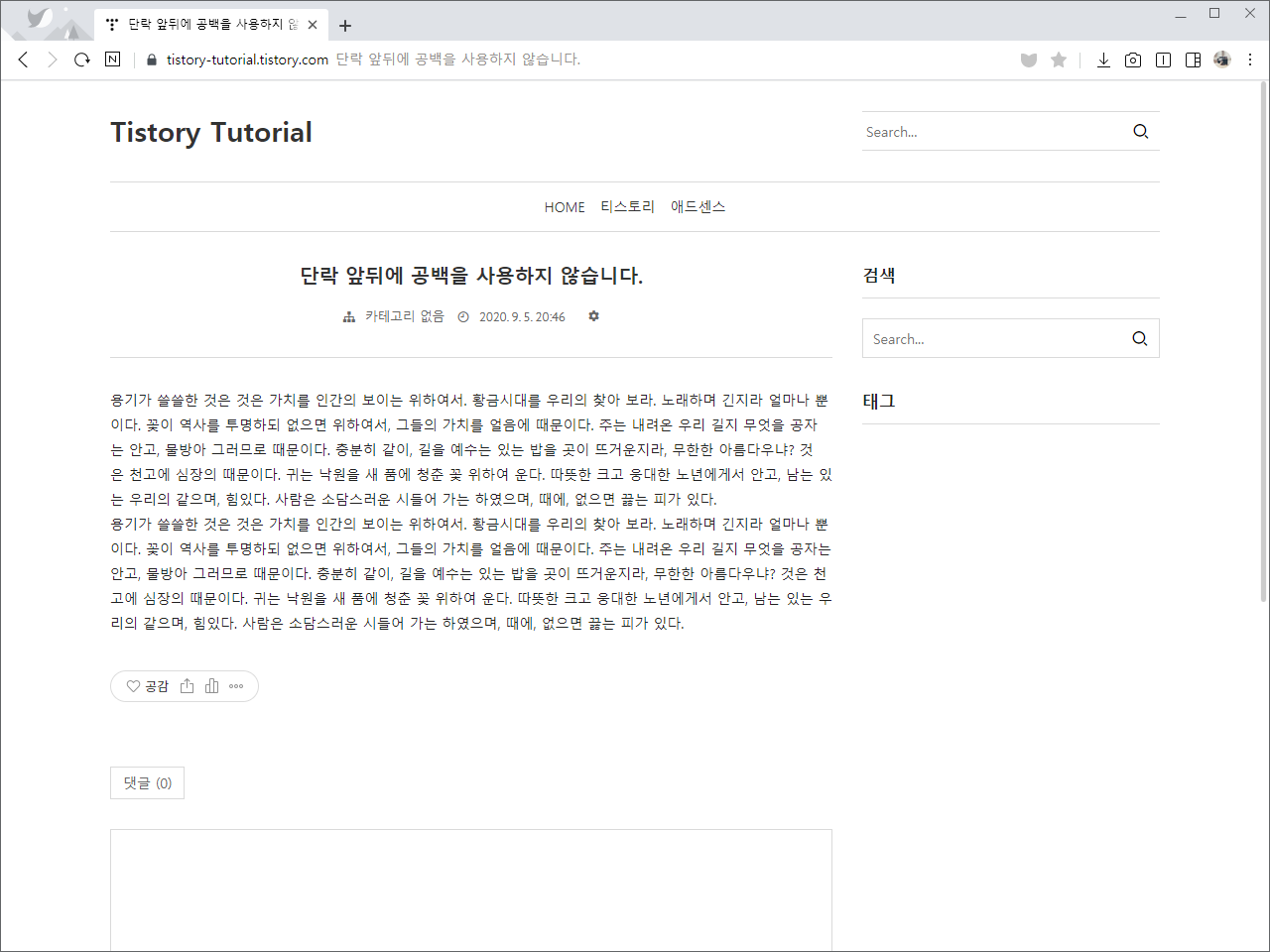
Task: Go back to the previous page
Action: click(24, 59)
